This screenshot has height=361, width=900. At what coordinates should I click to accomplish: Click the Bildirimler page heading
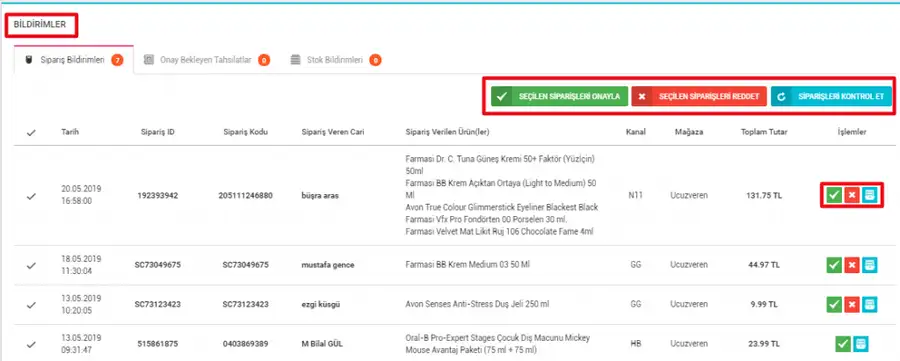(x=40, y=25)
